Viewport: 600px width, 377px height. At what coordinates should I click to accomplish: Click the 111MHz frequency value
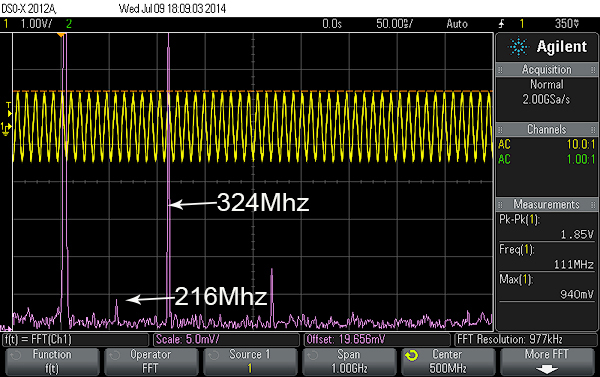(x=574, y=264)
